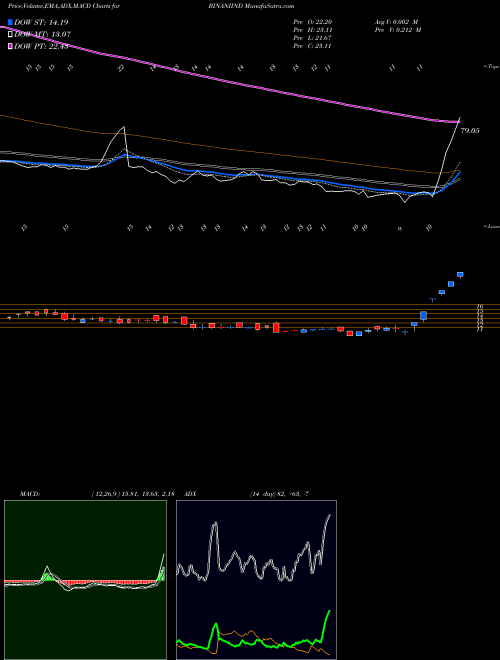The image size is (500, 660).
Task: Click the 'Pre V: 0.212 M' value
Action: (399, 30)
